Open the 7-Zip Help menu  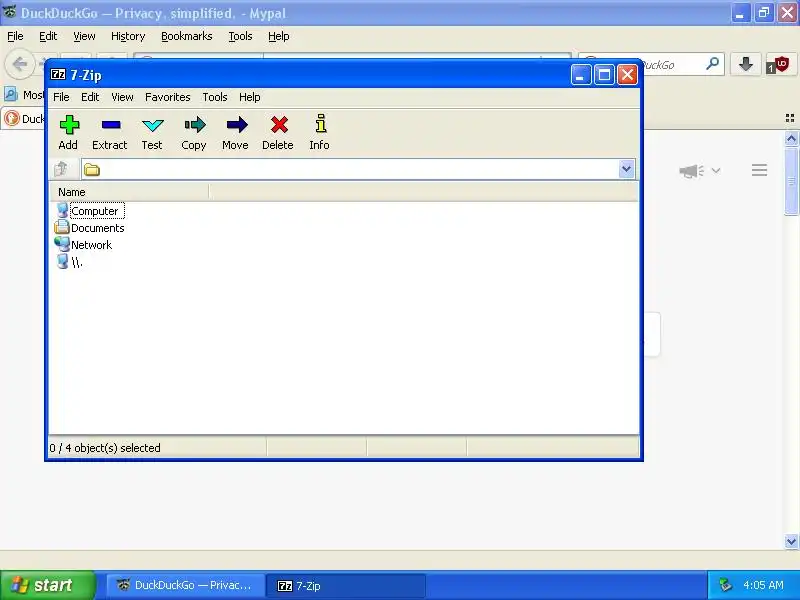[250, 97]
